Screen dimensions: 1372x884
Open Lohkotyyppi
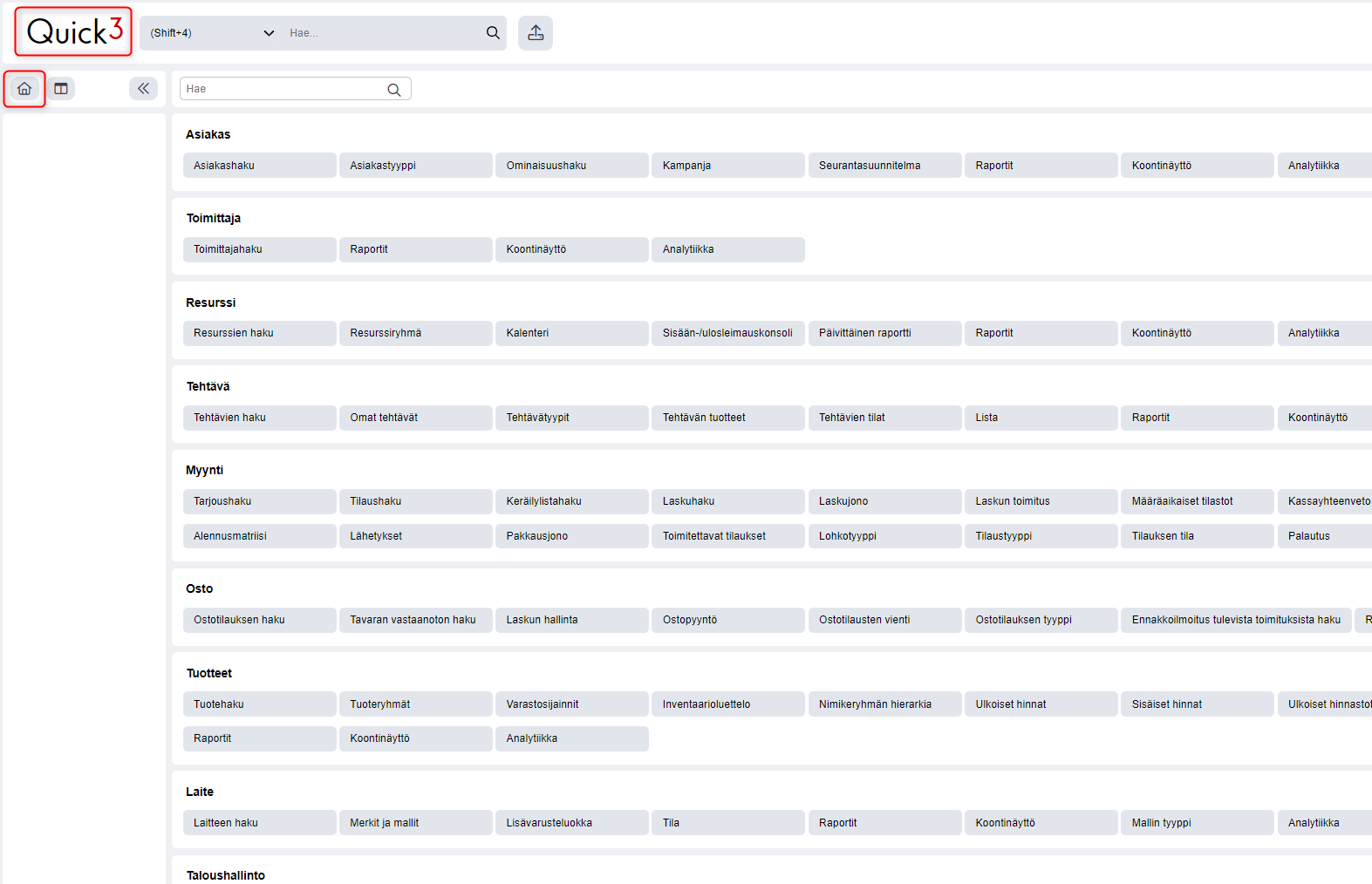coord(885,536)
